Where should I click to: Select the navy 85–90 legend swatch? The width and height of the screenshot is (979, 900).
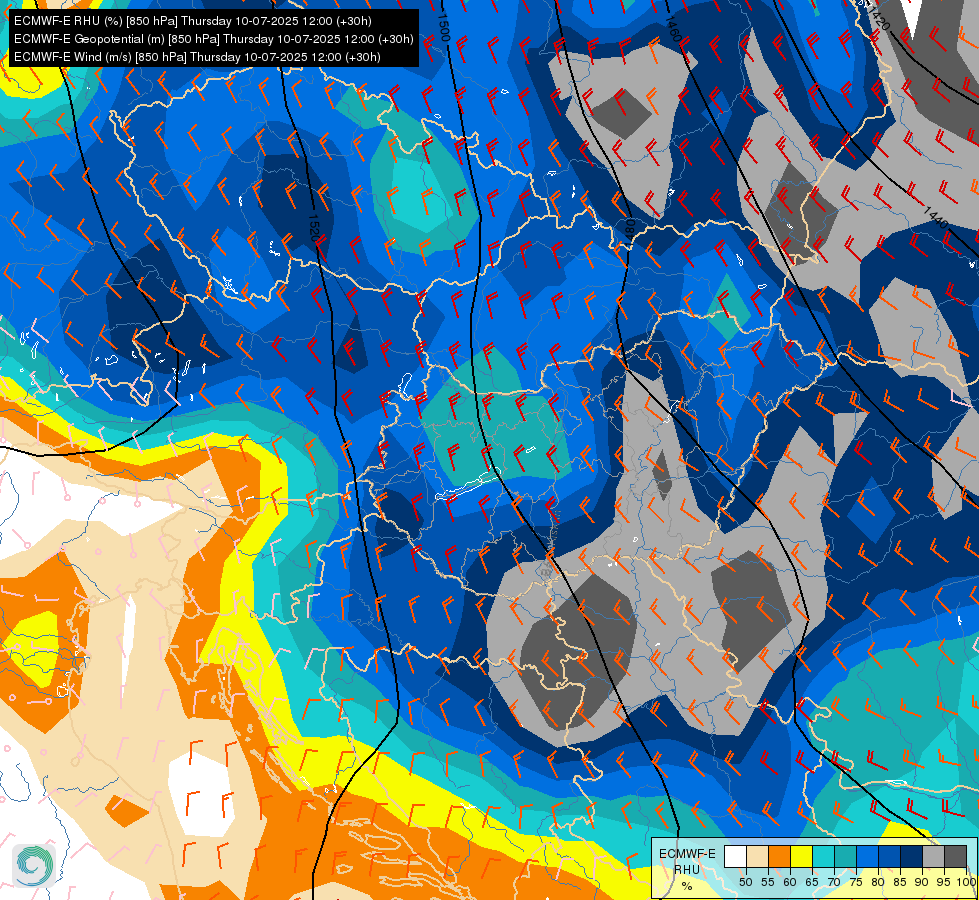point(912,856)
